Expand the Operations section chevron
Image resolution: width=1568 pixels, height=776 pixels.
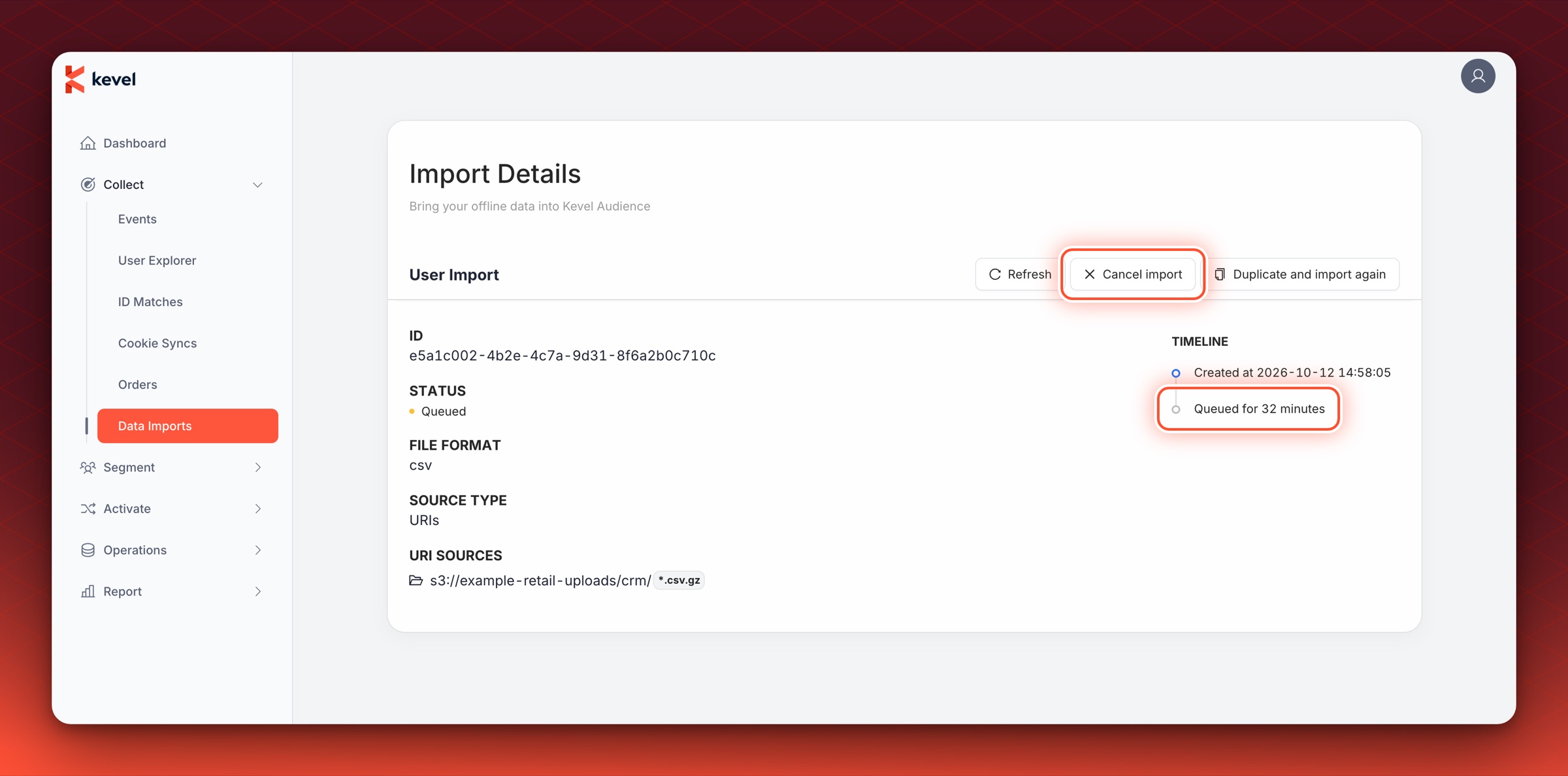258,550
